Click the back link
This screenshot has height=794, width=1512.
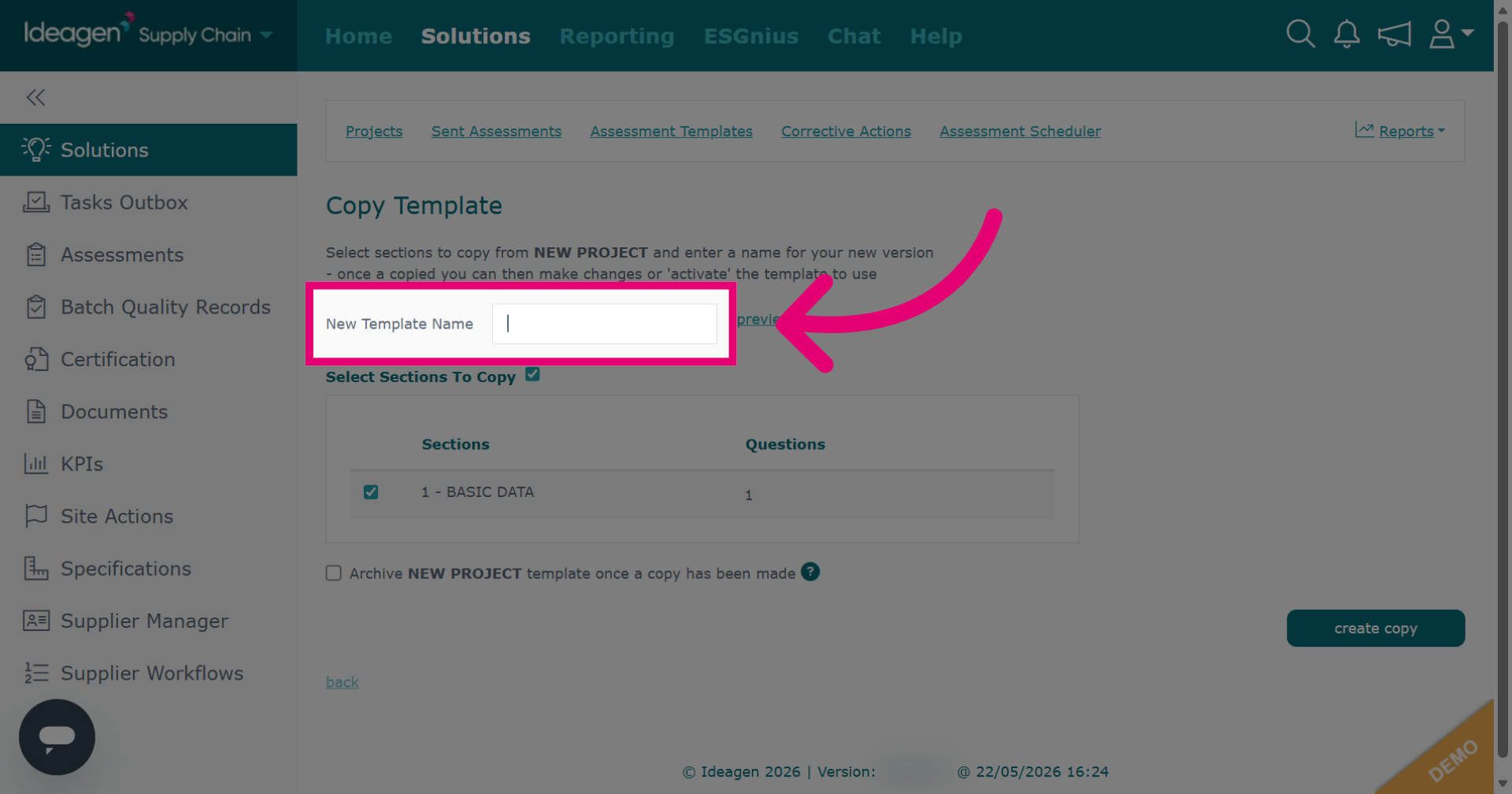pyautogui.click(x=343, y=682)
